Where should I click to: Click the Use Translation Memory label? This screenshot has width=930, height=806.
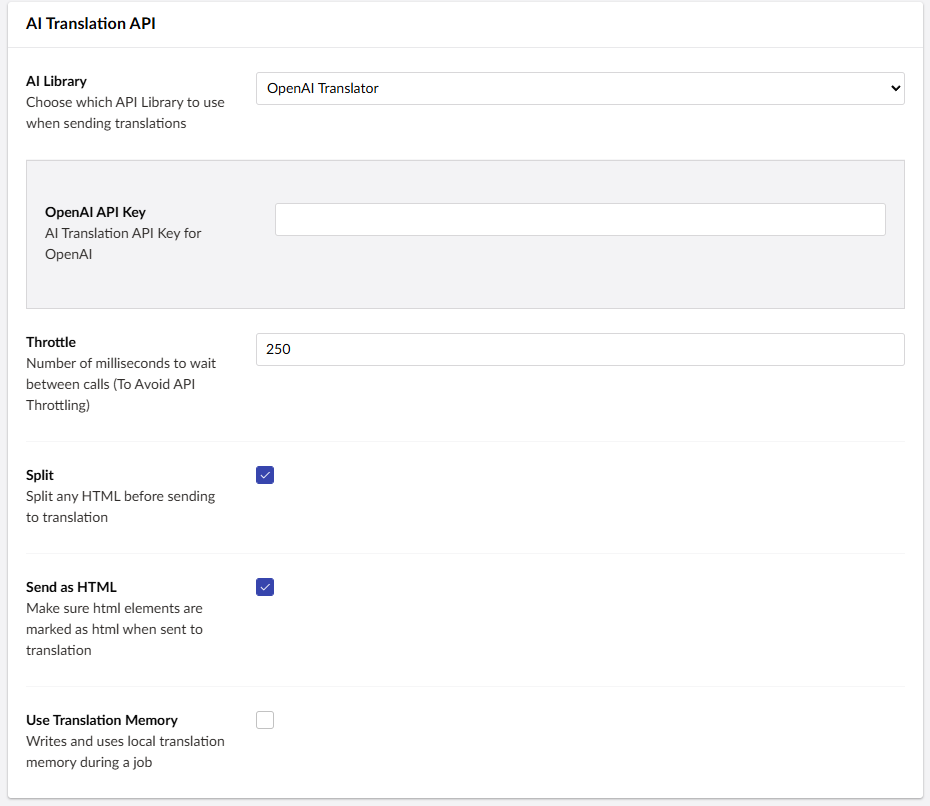tap(102, 720)
